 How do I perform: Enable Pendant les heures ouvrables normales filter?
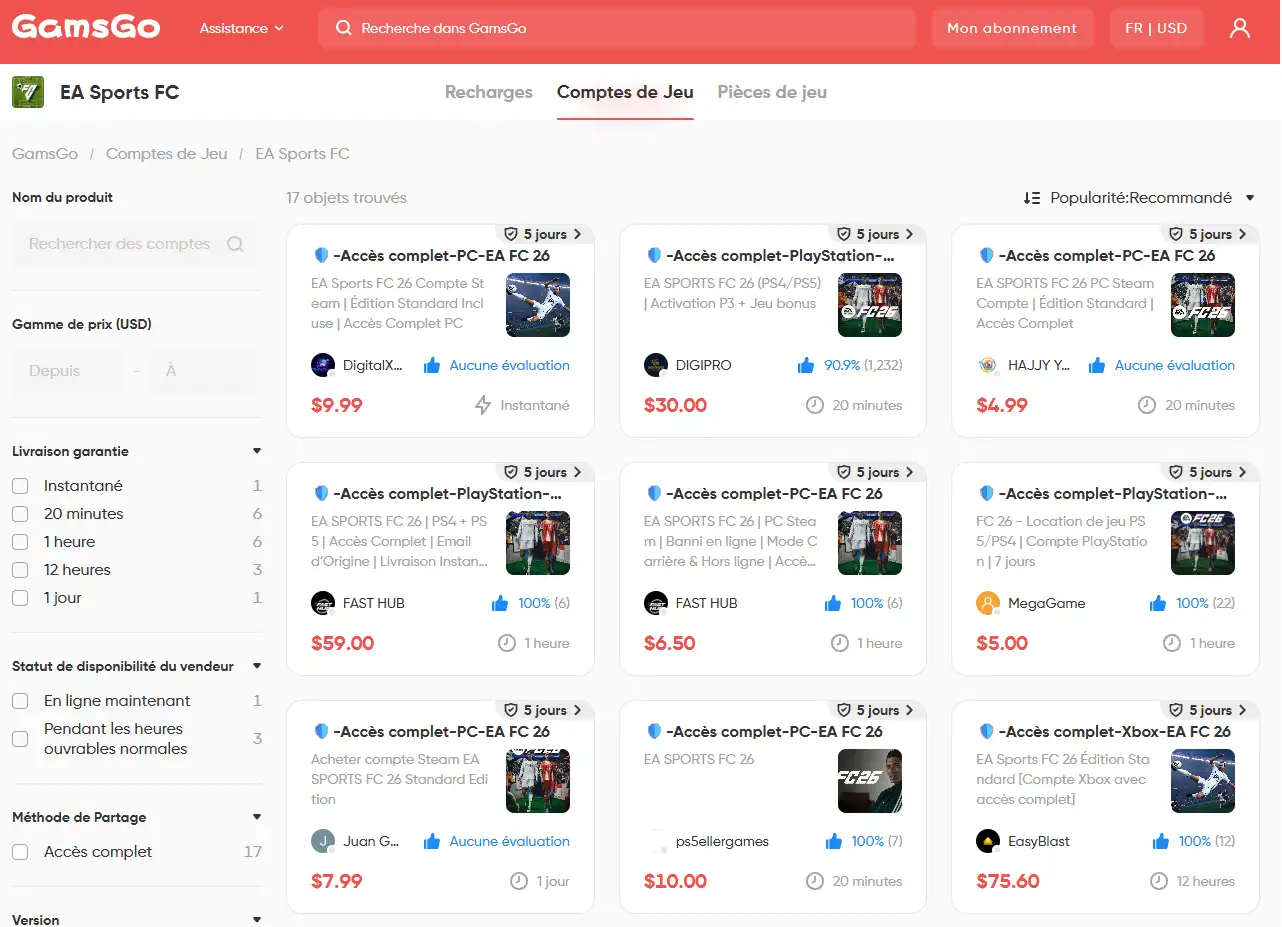click(x=20, y=739)
